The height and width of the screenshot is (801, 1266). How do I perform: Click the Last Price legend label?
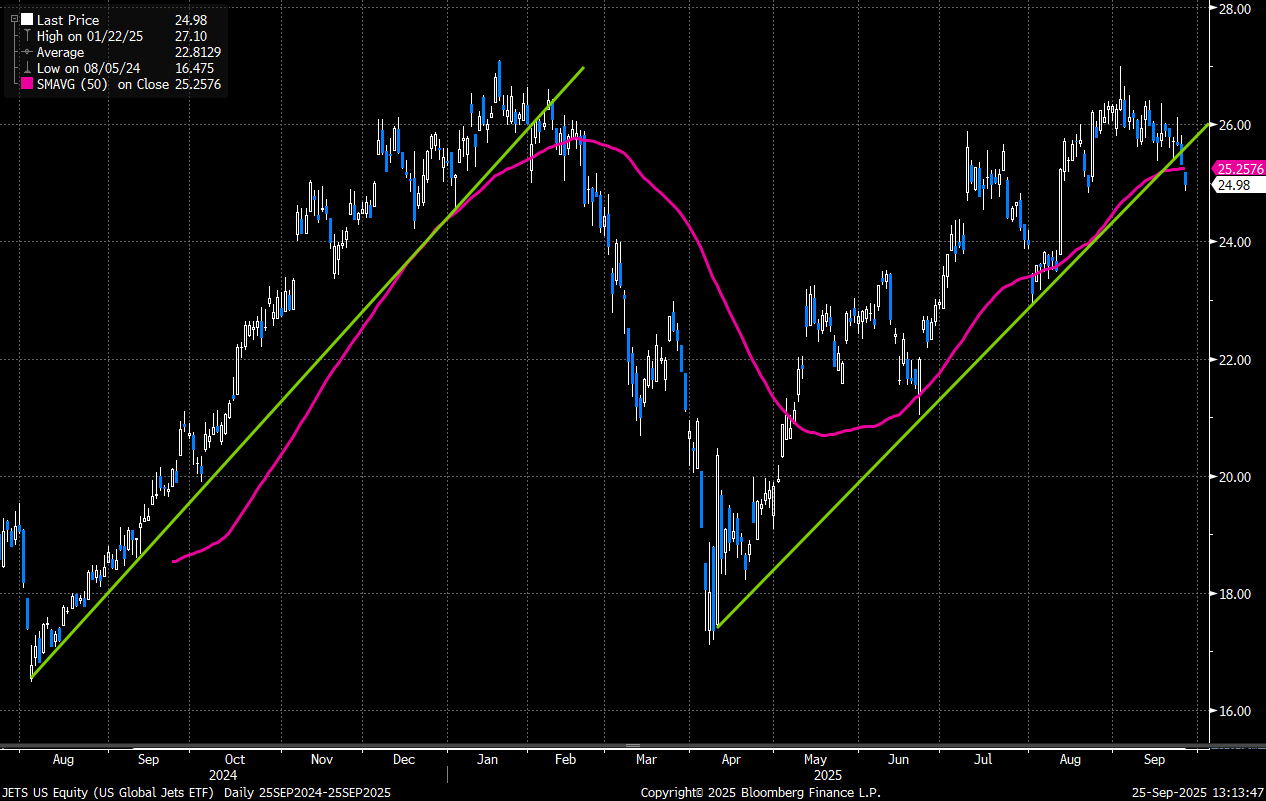(67, 20)
